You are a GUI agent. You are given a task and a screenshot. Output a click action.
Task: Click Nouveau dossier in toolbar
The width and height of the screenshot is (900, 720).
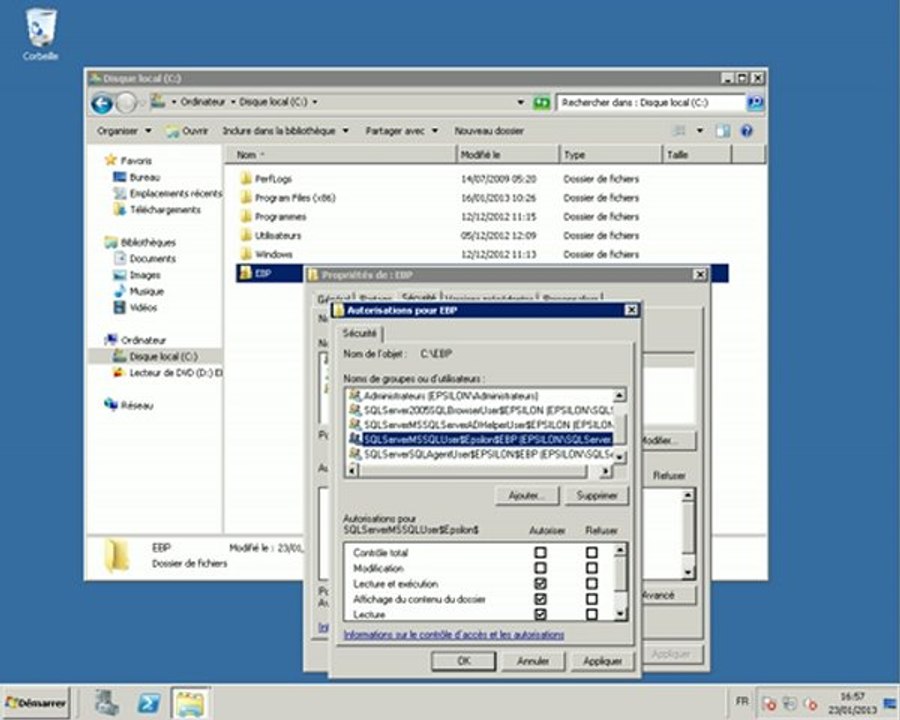[x=489, y=131]
